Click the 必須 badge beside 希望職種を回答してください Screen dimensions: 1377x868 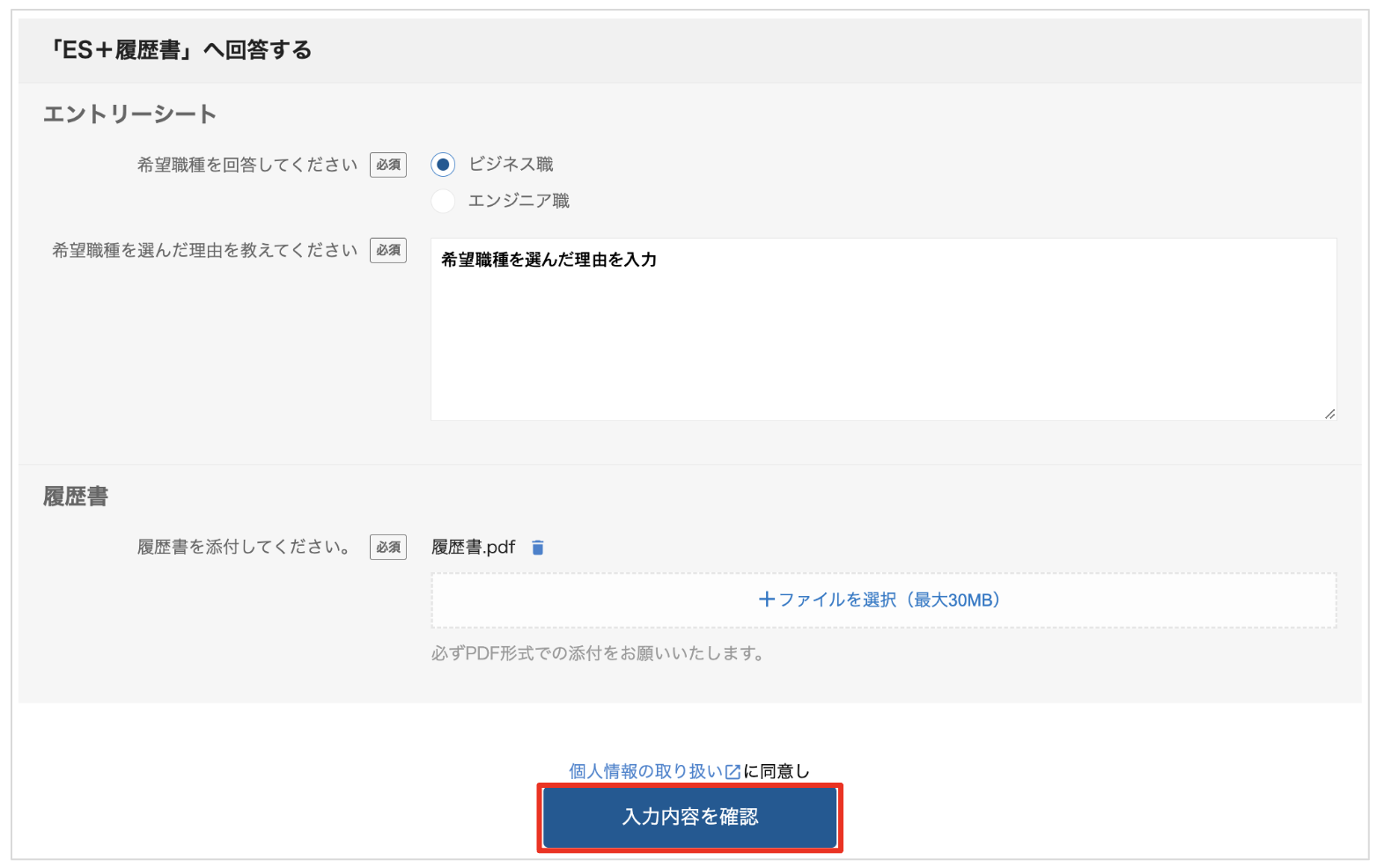click(x=388, y=165)
